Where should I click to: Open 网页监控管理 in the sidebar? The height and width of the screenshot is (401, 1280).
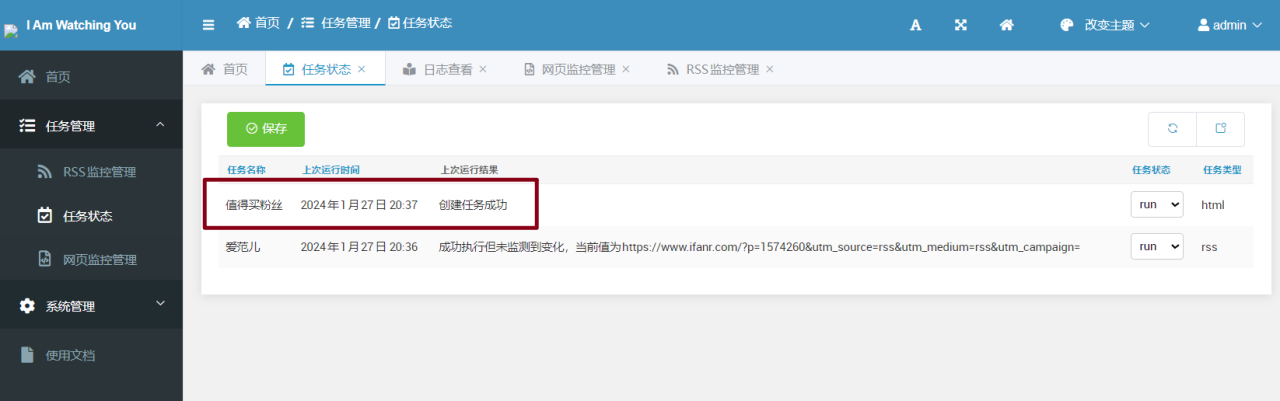(91, 260)
